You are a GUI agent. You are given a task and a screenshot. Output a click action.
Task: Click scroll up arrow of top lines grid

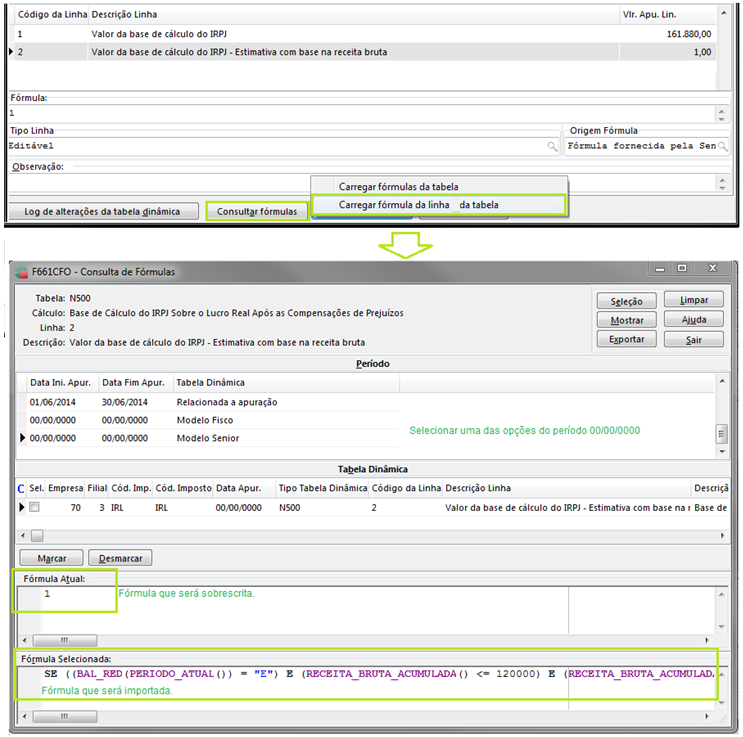[724, 13]
